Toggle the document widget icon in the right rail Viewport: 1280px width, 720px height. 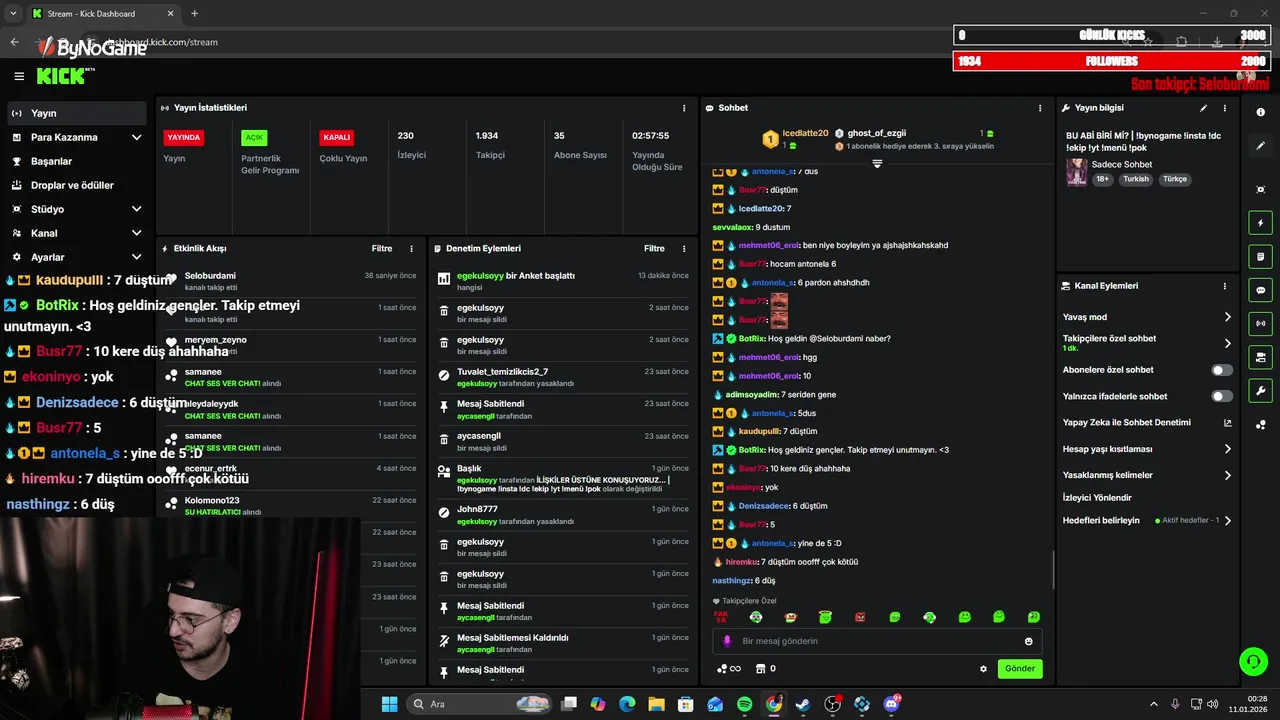(1261, 257)
